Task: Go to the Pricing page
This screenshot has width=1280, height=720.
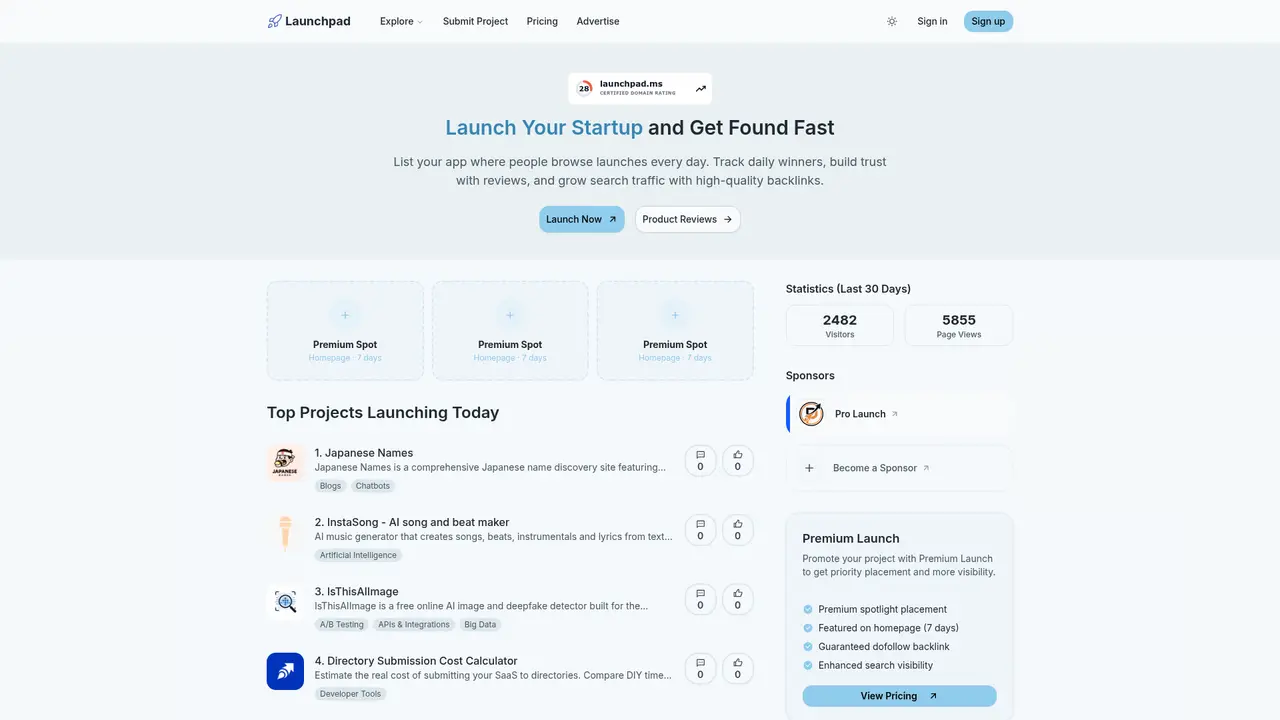Action: (542, 21)
